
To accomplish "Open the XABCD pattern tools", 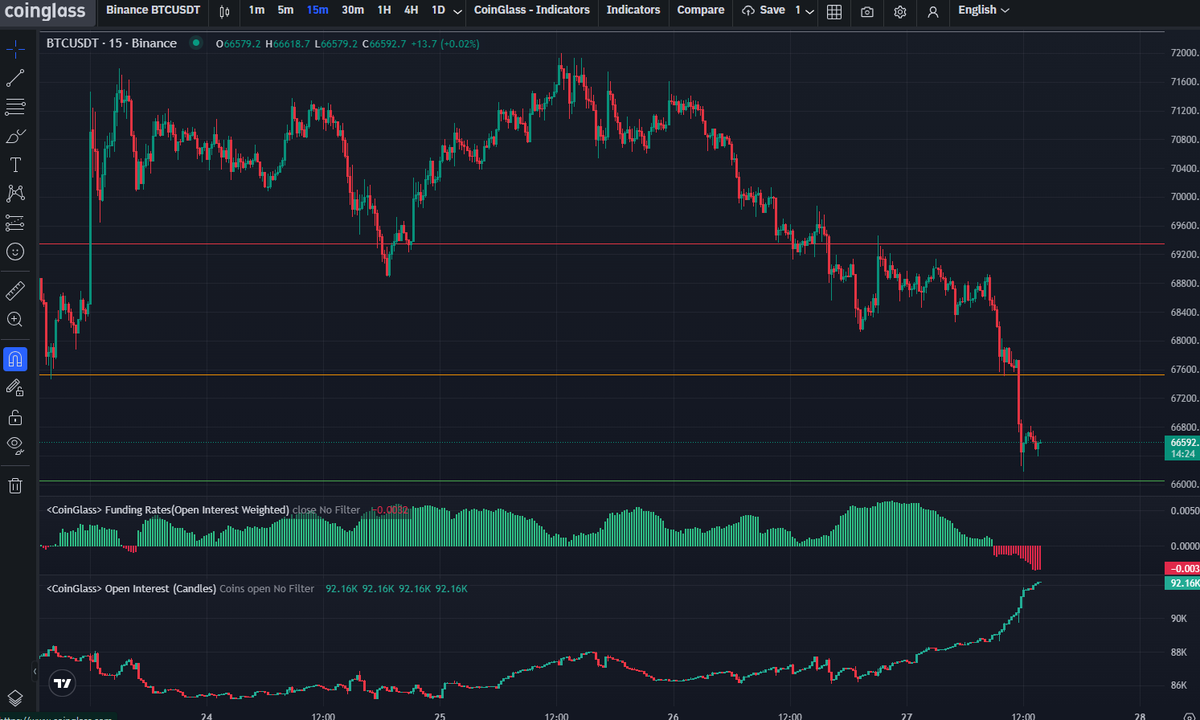I will (x=15, y=193).
